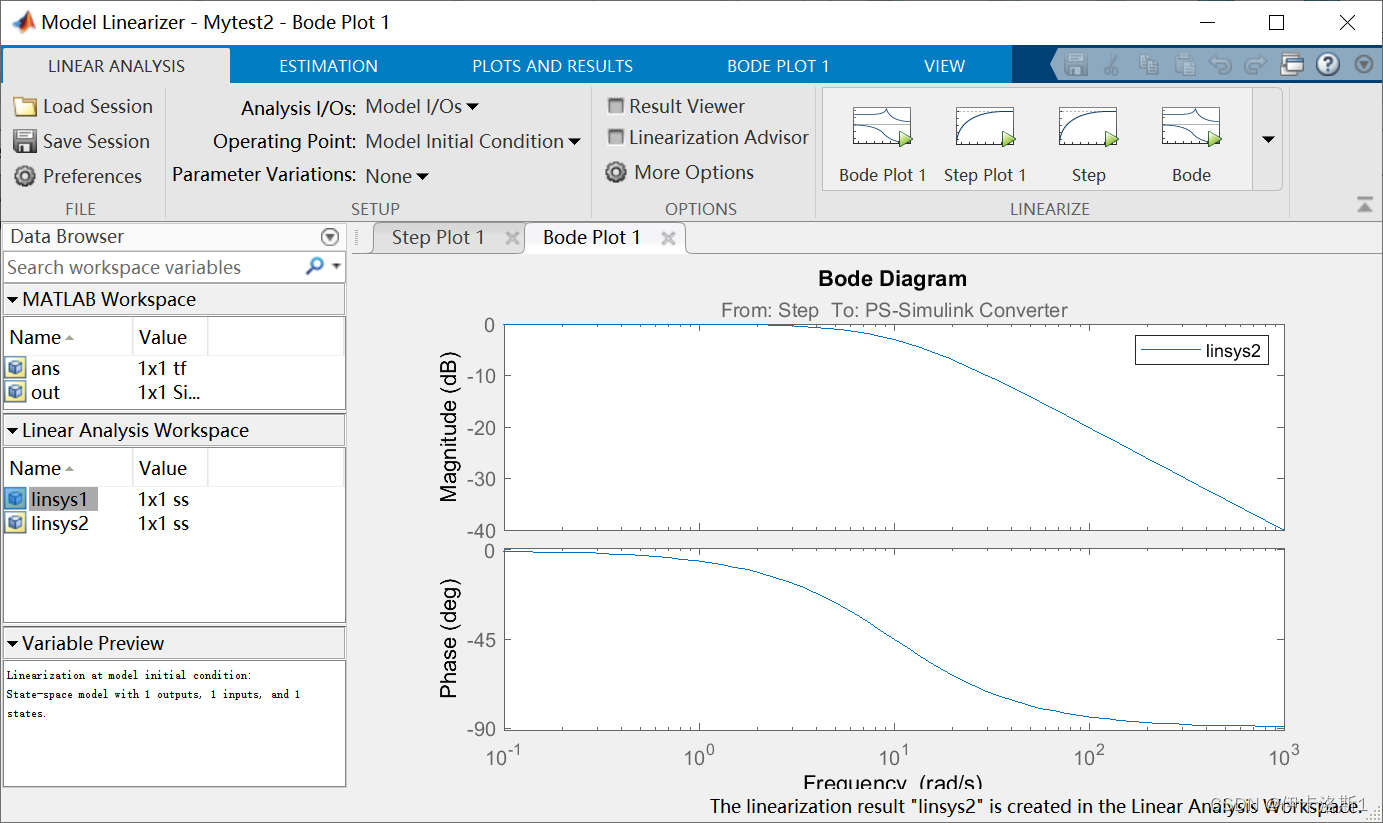
Task: Open the Data Browser panel options menu
Action: [330, 237]
